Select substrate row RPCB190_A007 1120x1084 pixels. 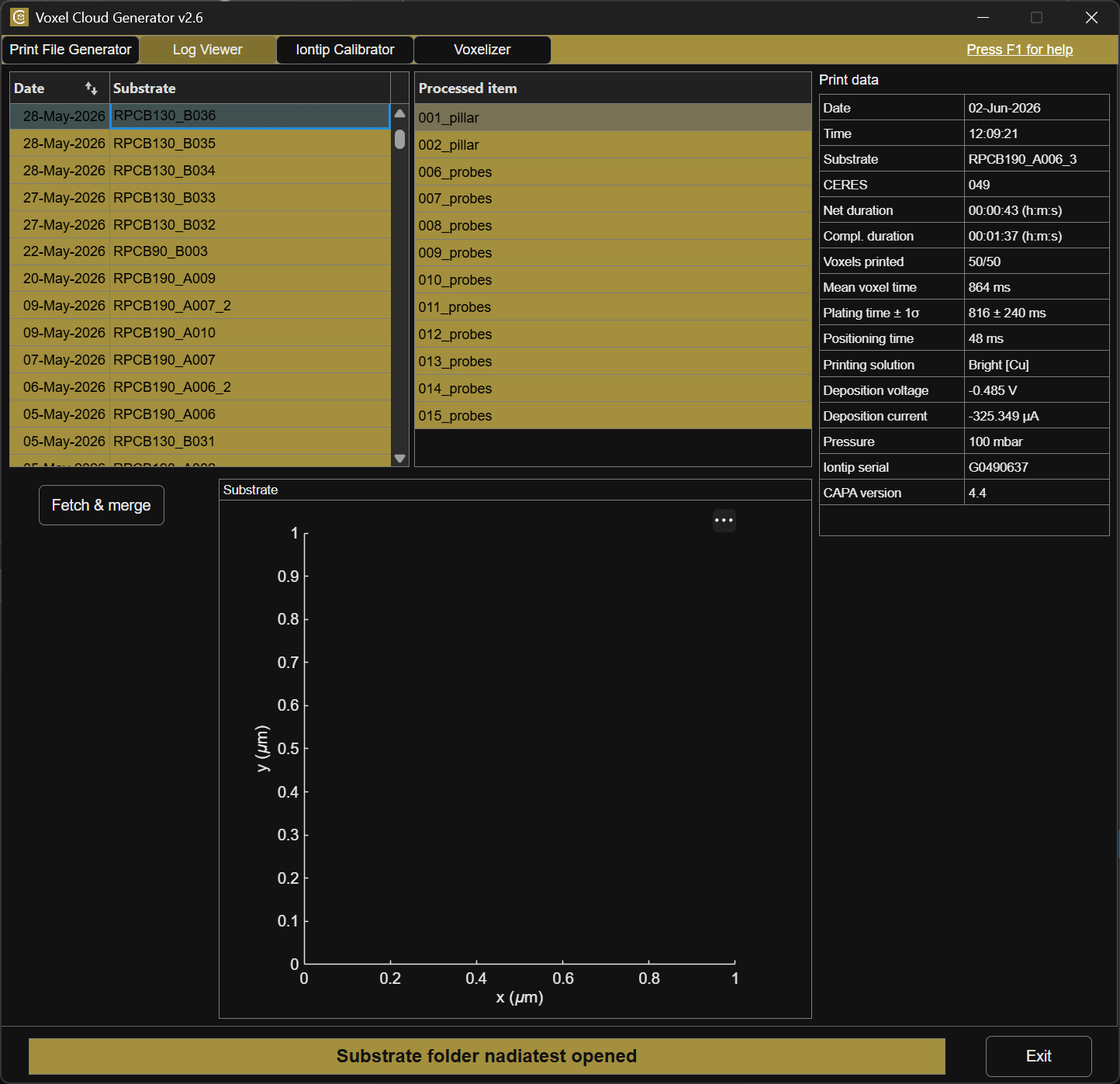click(x=200, y=360)
